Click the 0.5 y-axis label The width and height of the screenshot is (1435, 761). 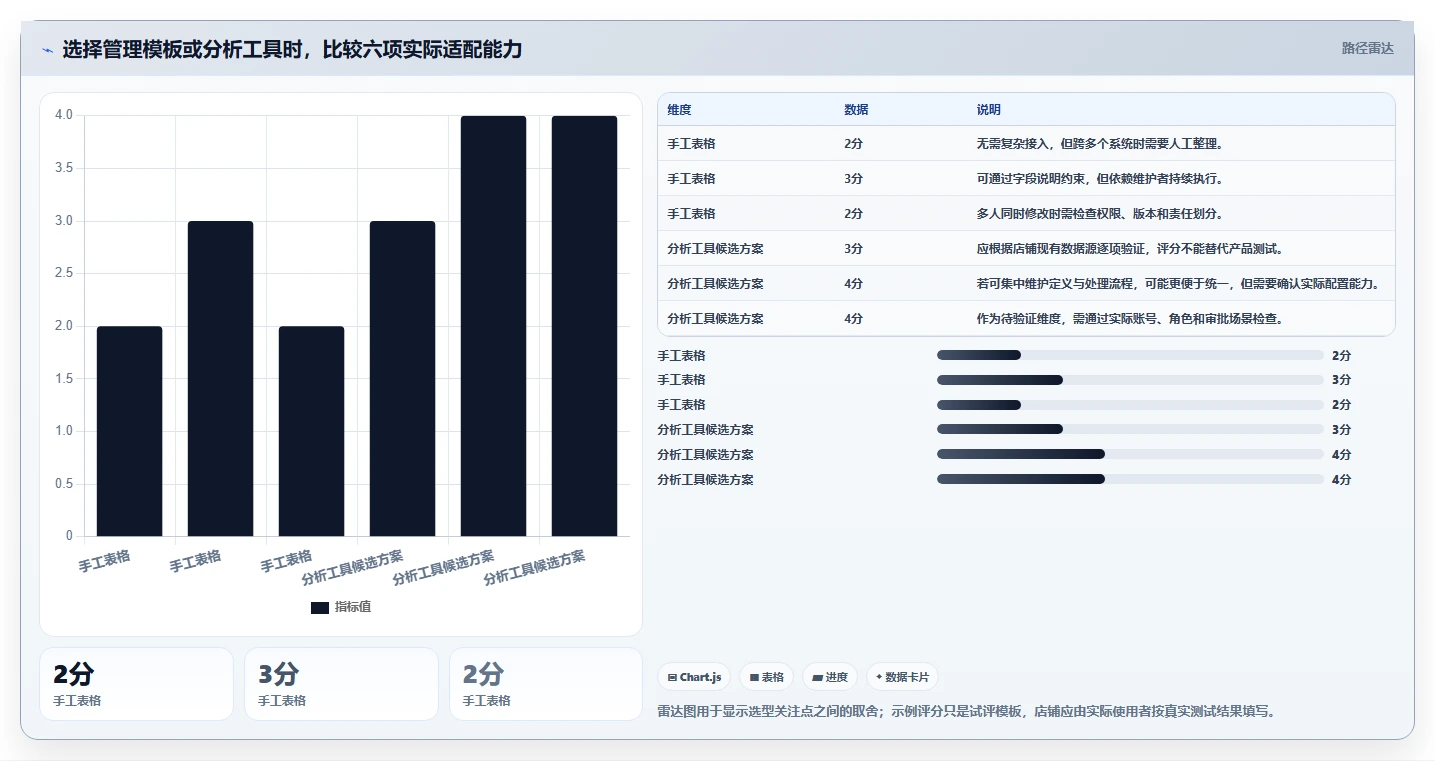point(64,484)
